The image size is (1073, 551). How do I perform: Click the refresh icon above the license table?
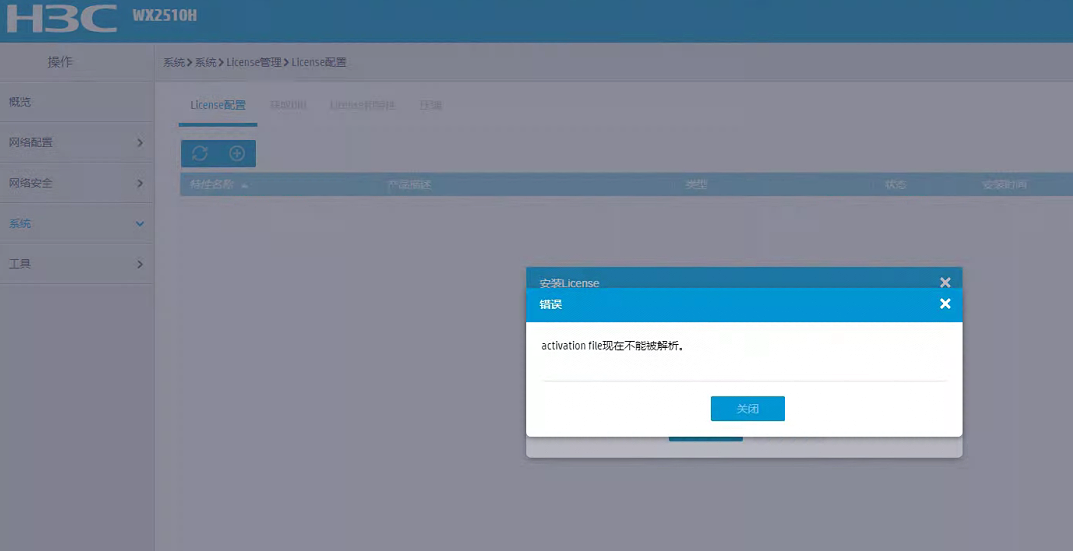[x=200, y=153]
